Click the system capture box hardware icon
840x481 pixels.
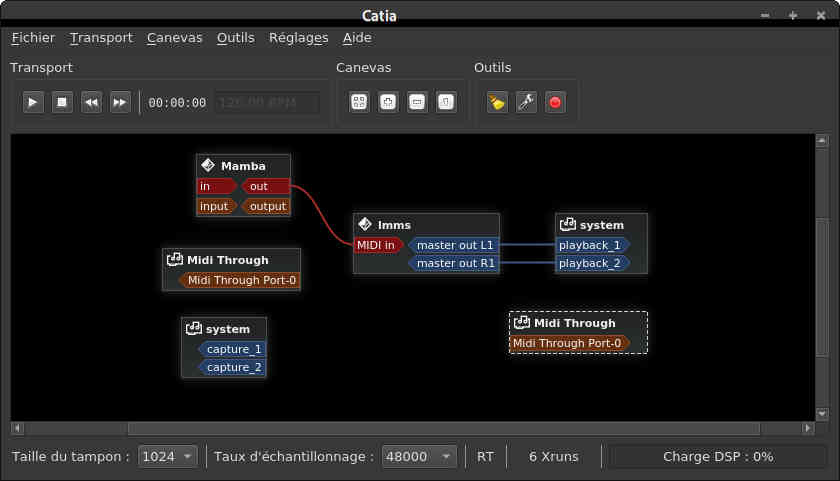193,328
